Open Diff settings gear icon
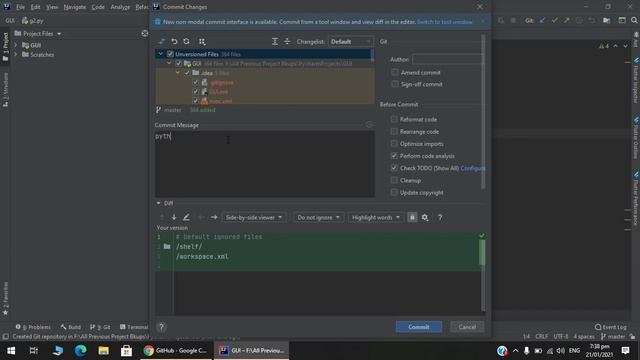Screen dimensions: 640x360 [425, 218]
